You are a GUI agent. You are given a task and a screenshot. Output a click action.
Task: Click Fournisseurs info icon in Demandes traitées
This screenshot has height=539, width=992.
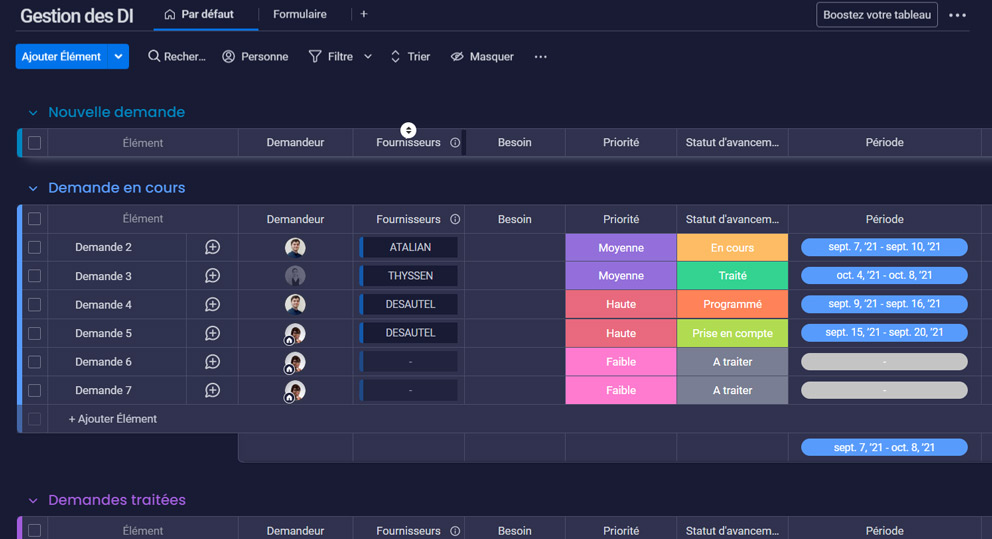(455, 531)
